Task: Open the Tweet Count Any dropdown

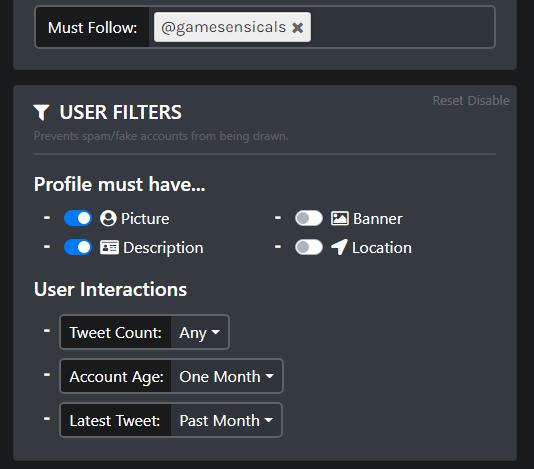Action: 200,332
